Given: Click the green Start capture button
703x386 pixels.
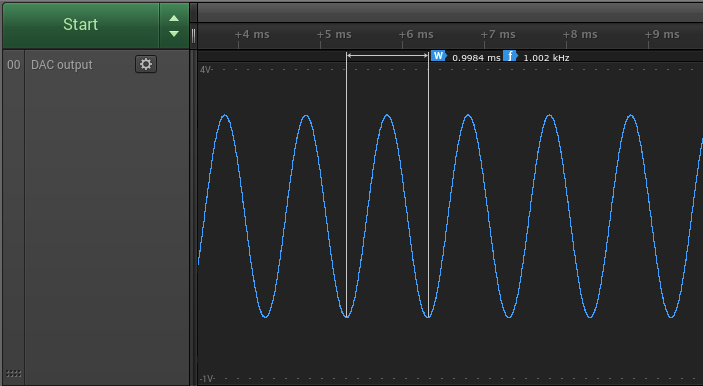Looking at the screenshot, I should pyautogui.click(x=81, y=25).
